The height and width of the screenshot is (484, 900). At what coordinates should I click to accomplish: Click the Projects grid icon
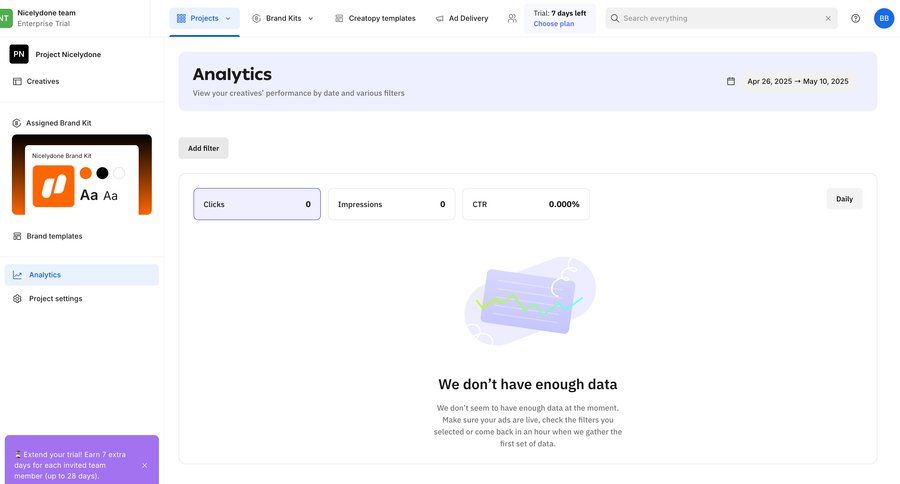pyautogui.click(x=181, y=18)
